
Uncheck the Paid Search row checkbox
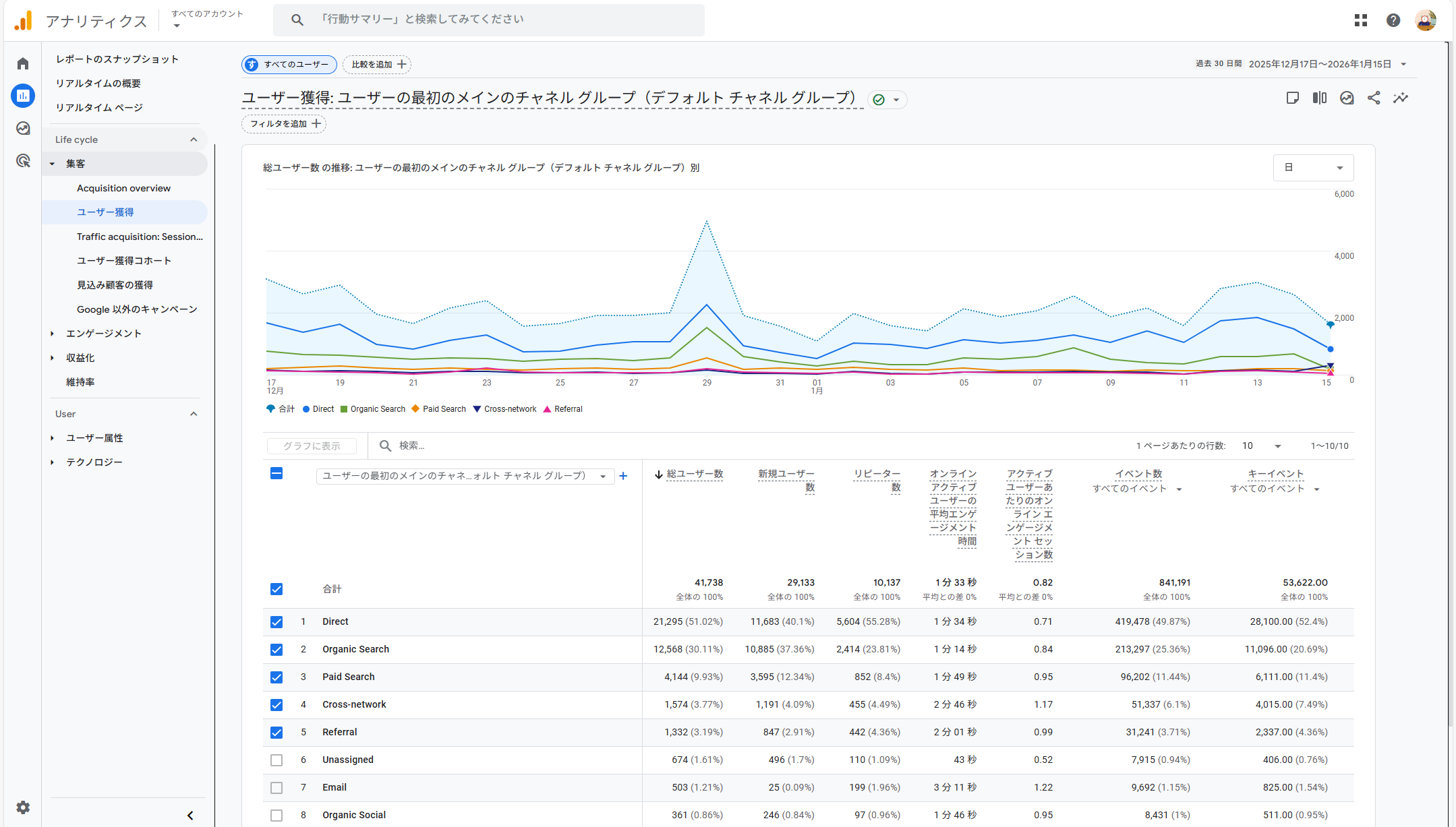click(x=276, y=677)
